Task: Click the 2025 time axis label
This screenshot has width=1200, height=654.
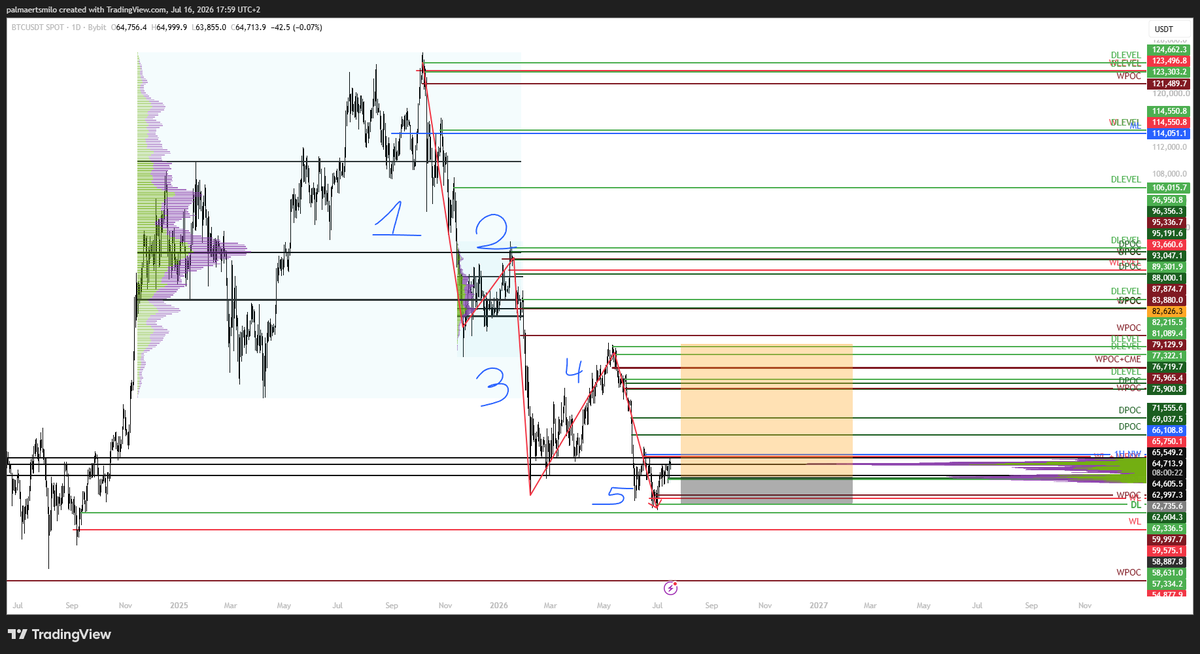Action: pyautogui.click(x=179, y=605)
